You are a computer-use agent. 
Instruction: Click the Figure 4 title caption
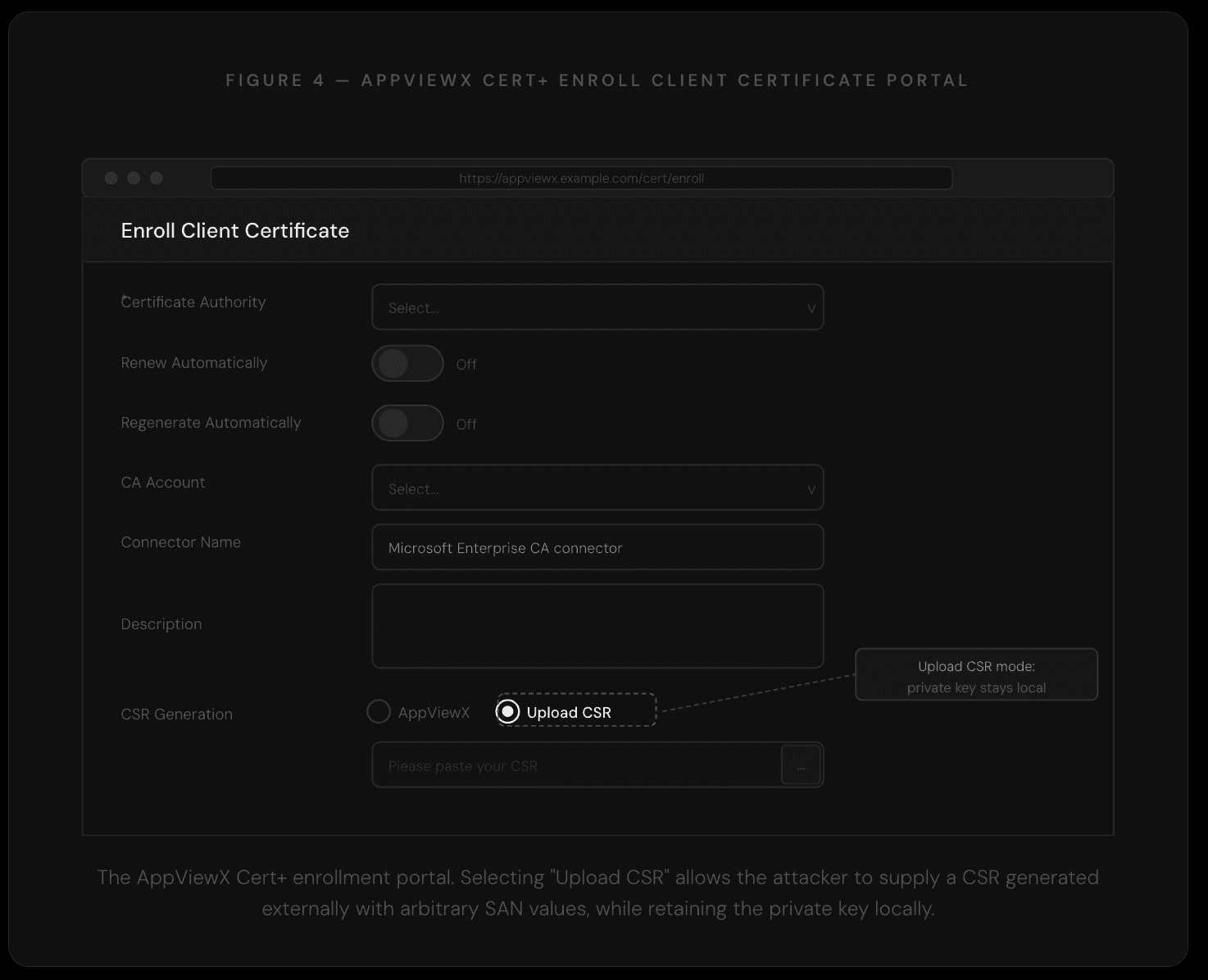[x=597, y=80]
